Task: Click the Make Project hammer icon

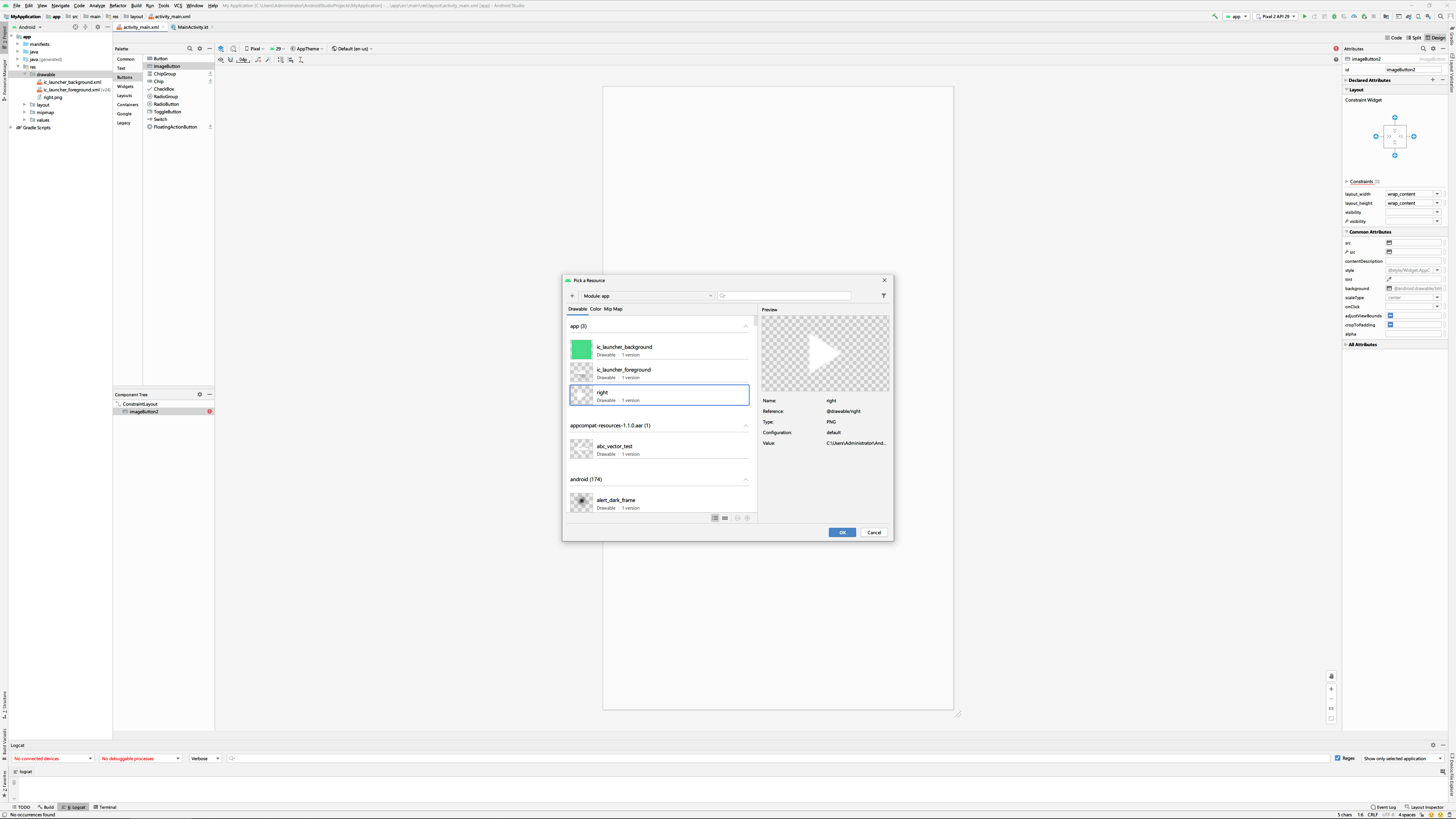Action: point(1214,16)
